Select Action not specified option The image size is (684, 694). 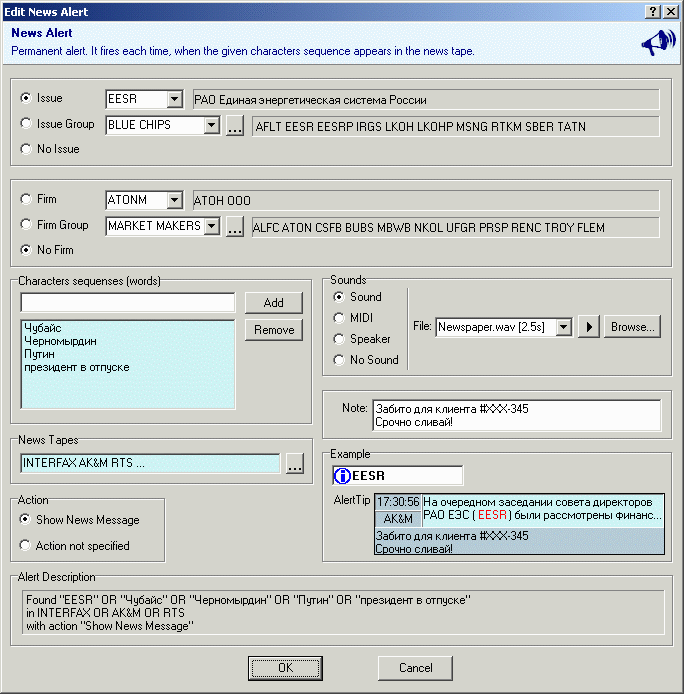click(25, 545)
